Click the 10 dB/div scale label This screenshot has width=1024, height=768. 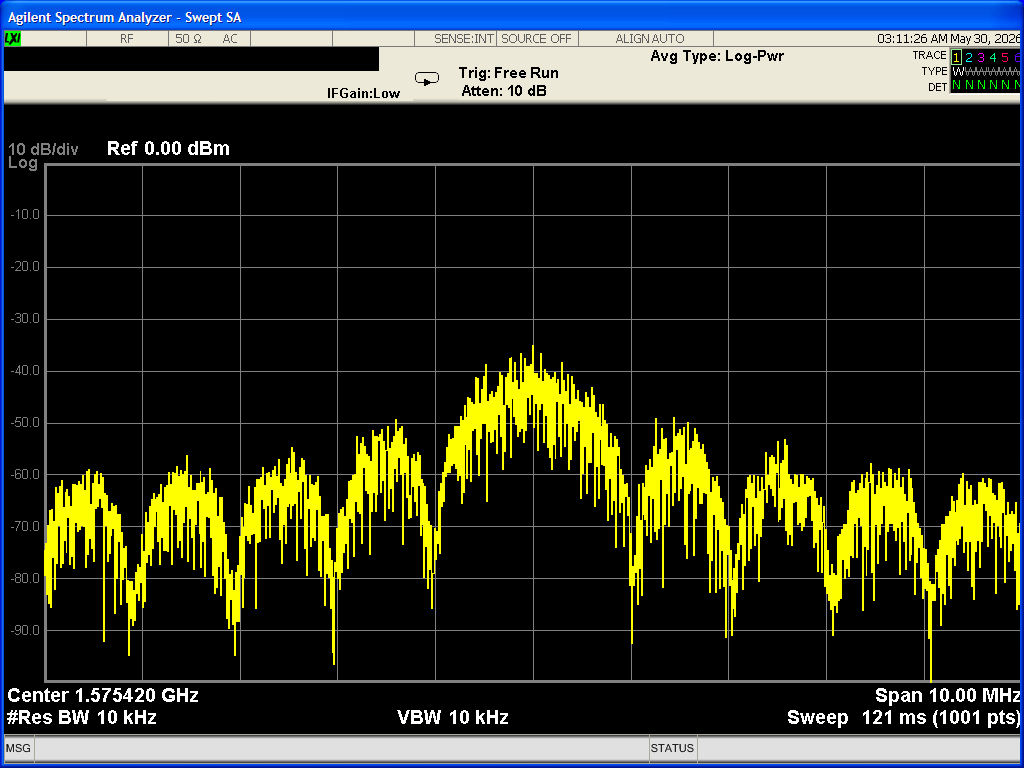coord(42,150)
